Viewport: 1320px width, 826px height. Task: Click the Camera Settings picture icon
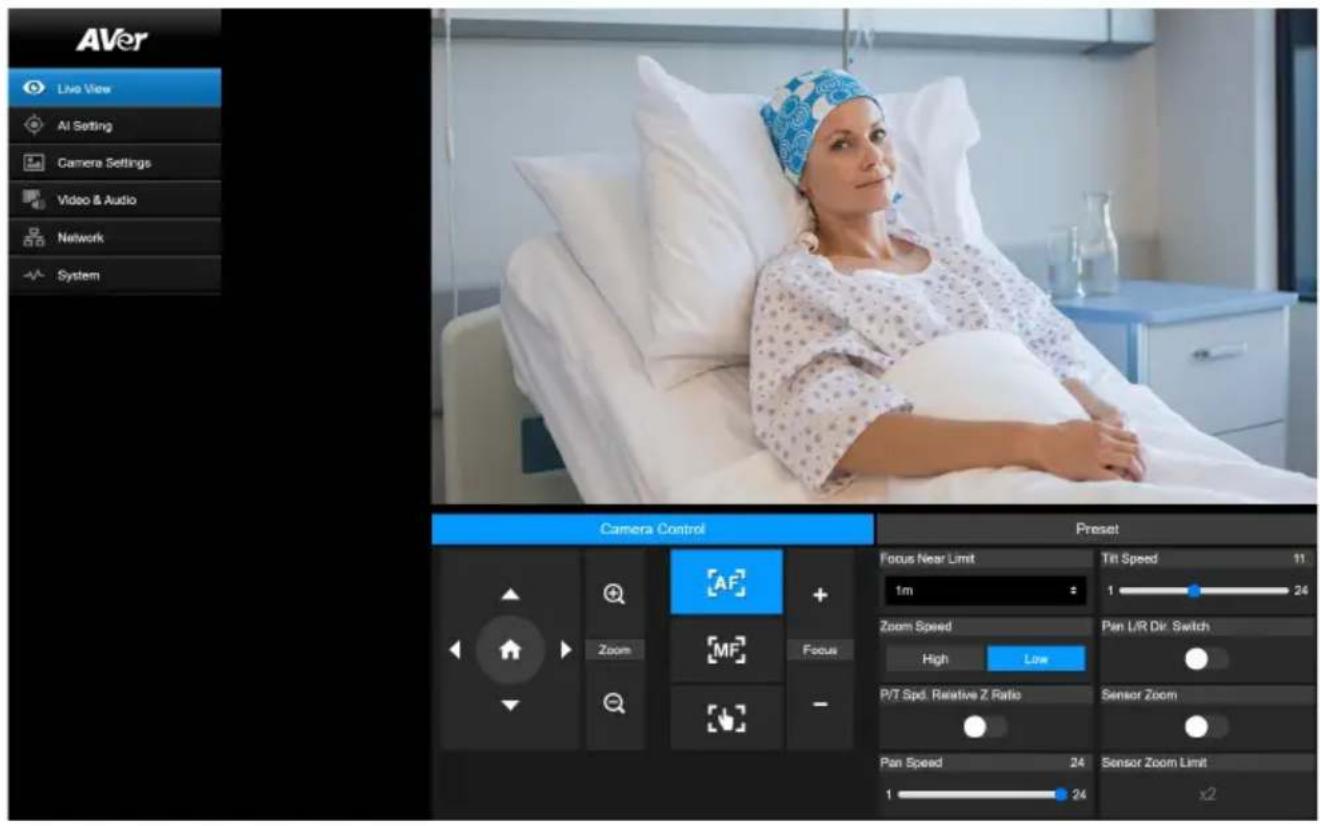[33, 162]
